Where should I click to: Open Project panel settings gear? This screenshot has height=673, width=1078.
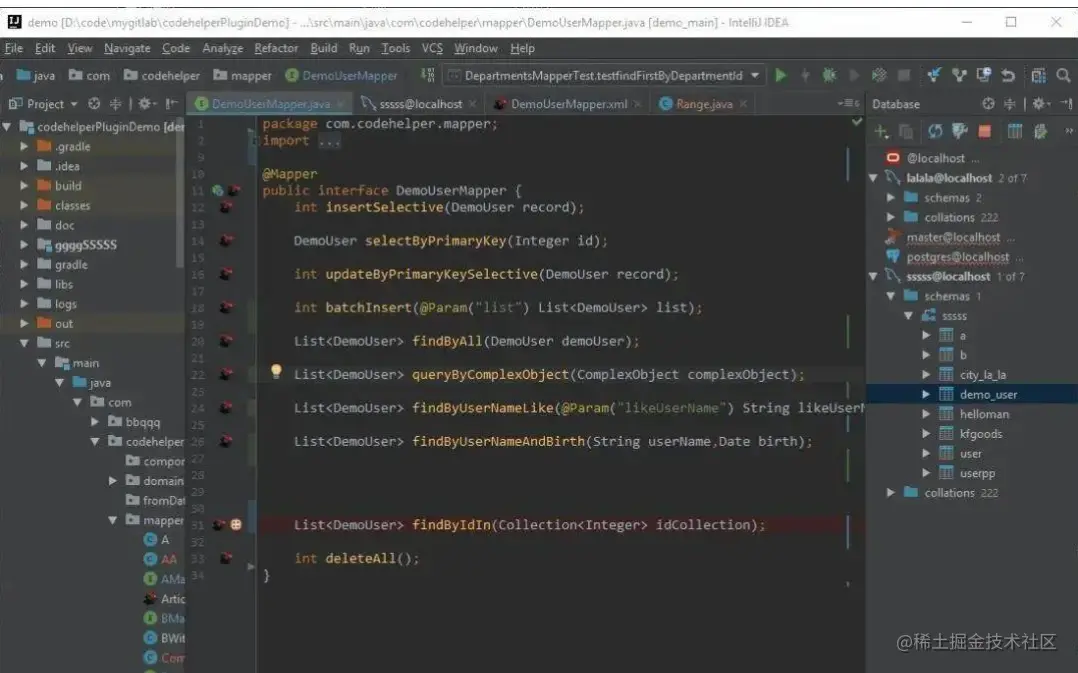[146, 104]
